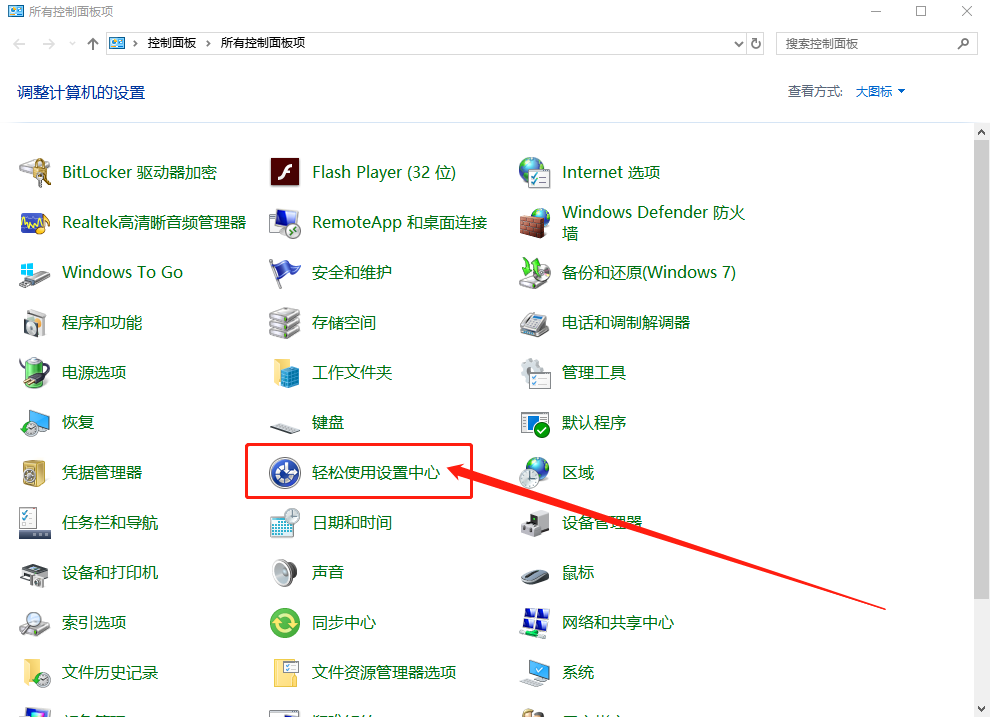Click the 电源选项 battery icon

(x=35, y=372)
